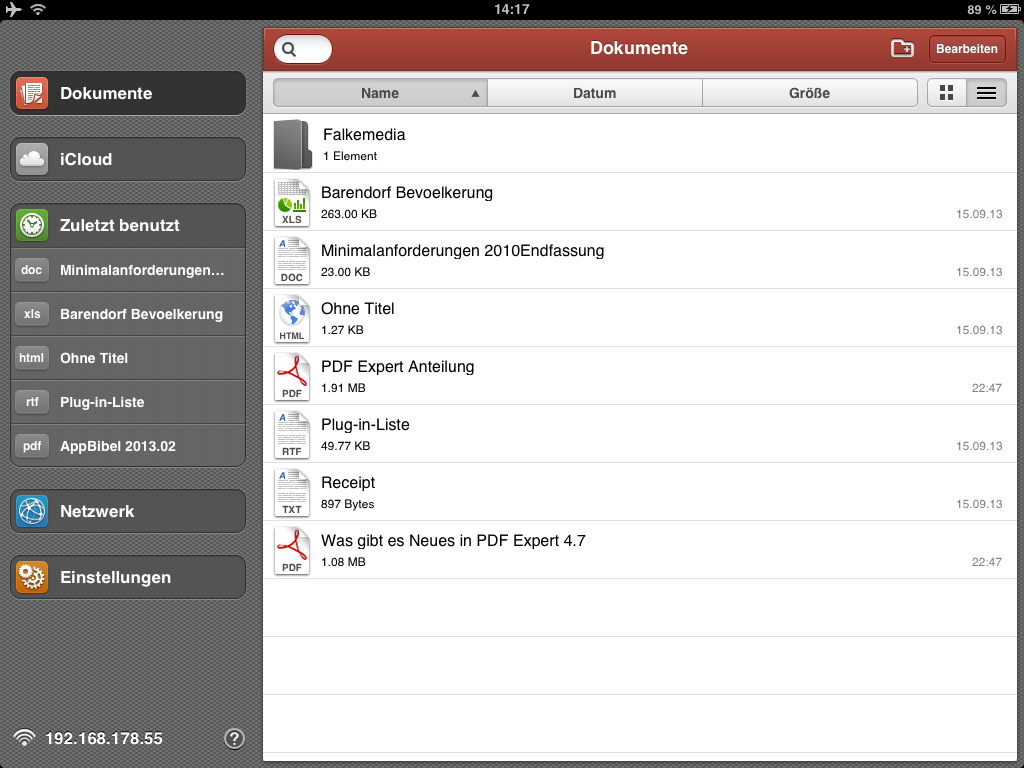The image size is (1024, 768).
Task: Sort documents by Größe
Action: (x=809, y=93)
